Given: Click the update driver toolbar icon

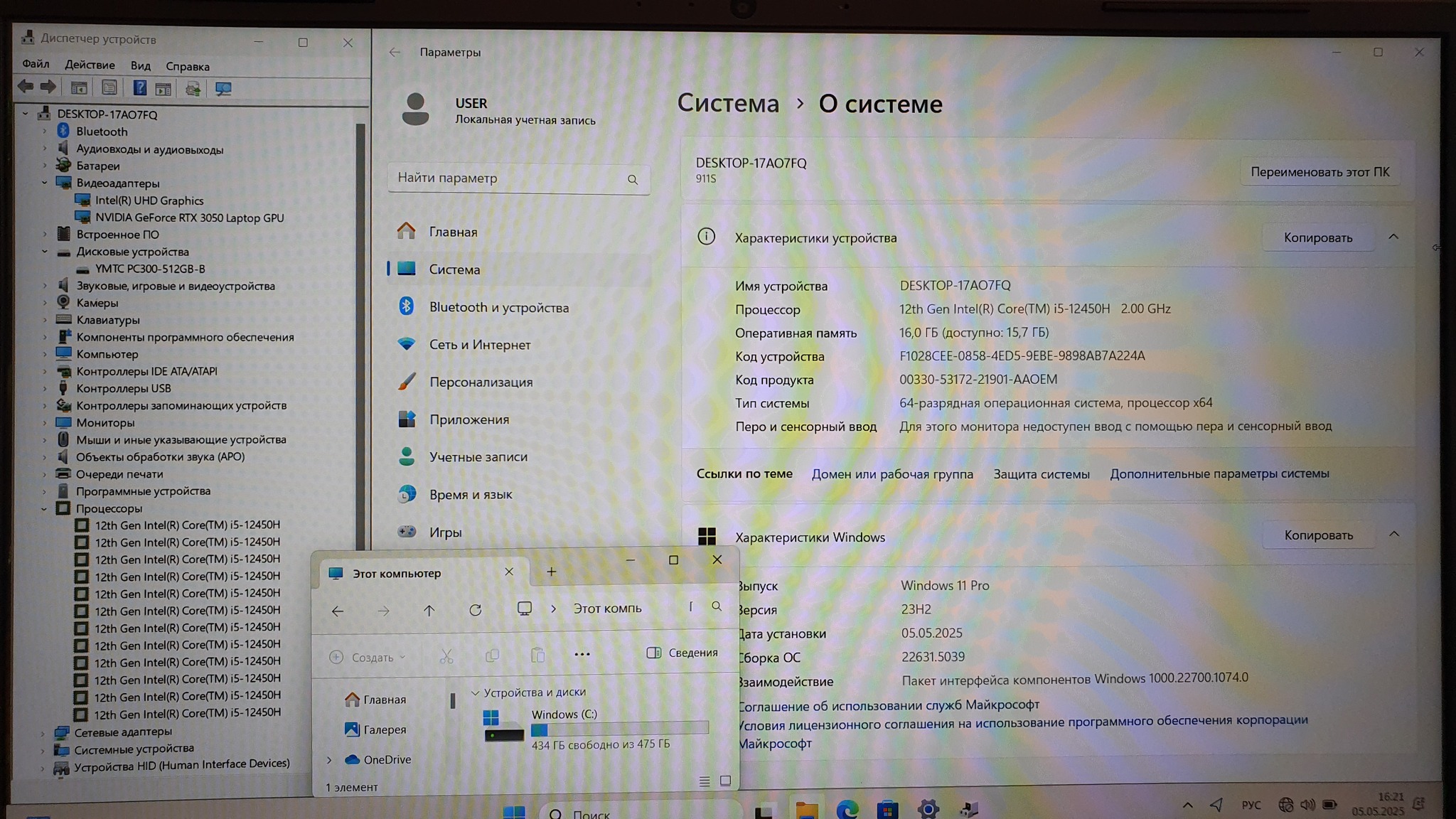Looking at the screenshot, I should (x=193, y=88).
